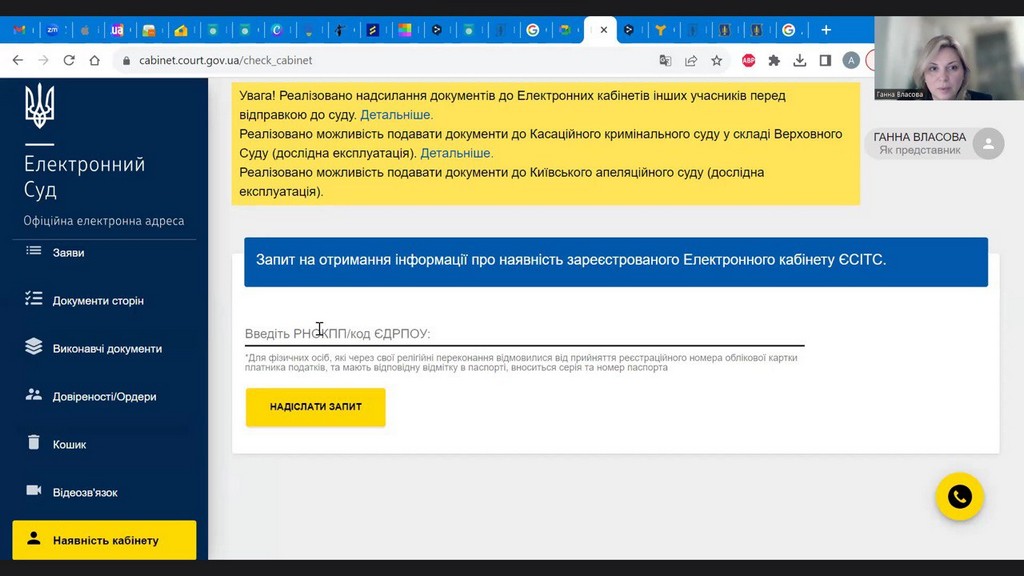1024x576 pixels.
Task: Click the Довіреності/Ордери people icon
Action: [34, 396]
